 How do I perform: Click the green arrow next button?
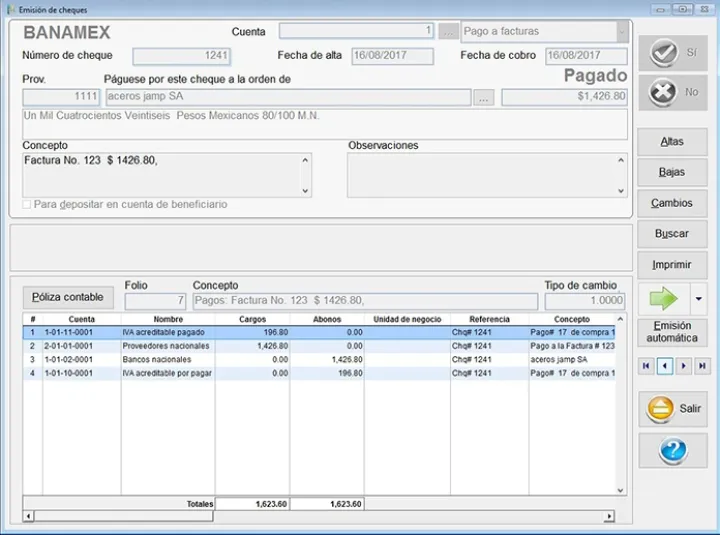(x=662, y=298)
